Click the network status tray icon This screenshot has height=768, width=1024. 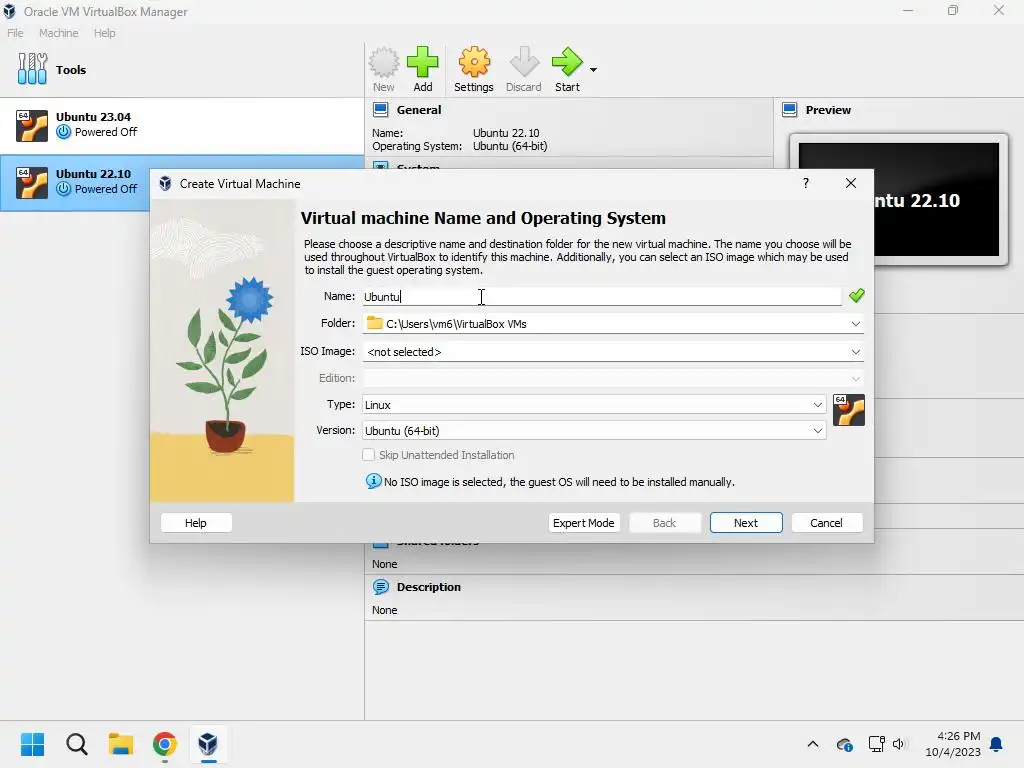876,744
